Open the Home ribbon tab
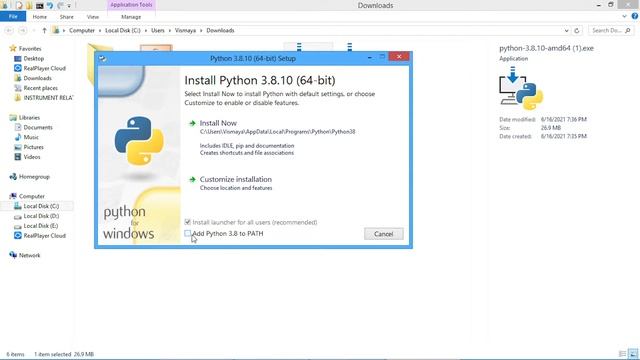The width and height of the screenshot is (640, 360). (x=40, y=17)
